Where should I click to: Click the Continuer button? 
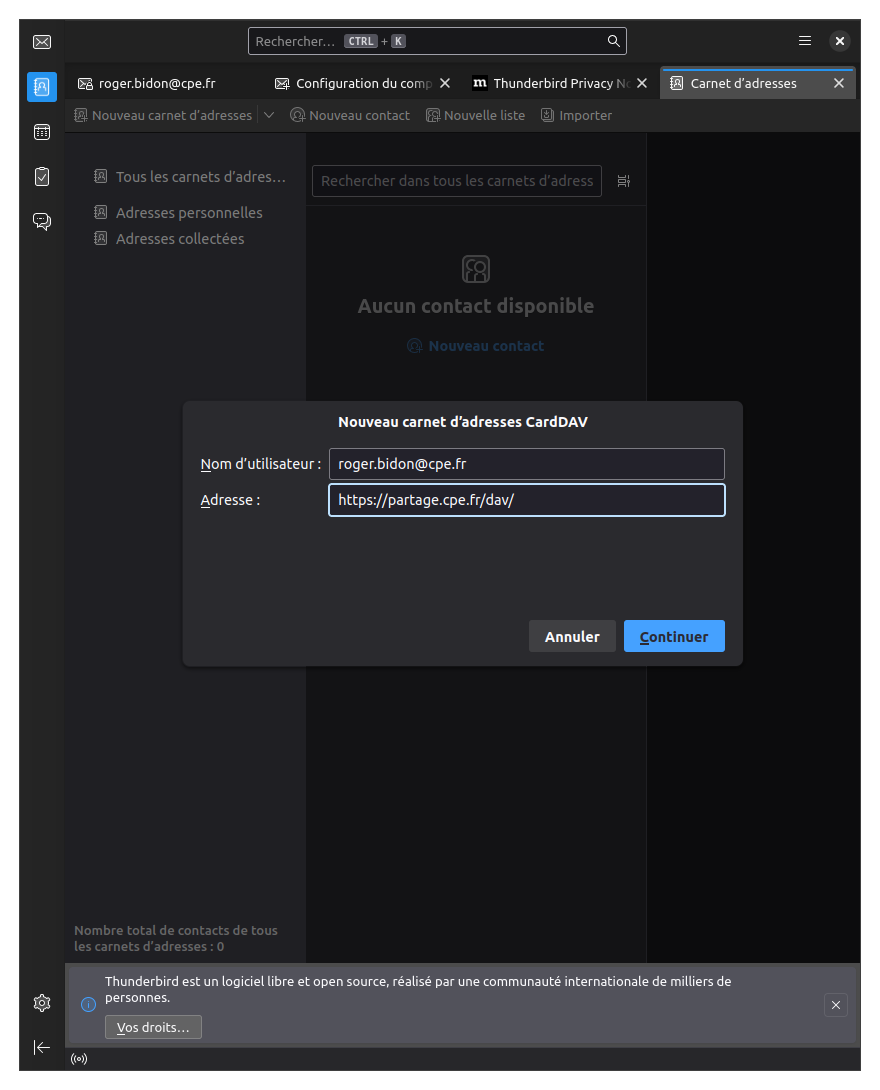pyautogui.click(x=674, y=636)
